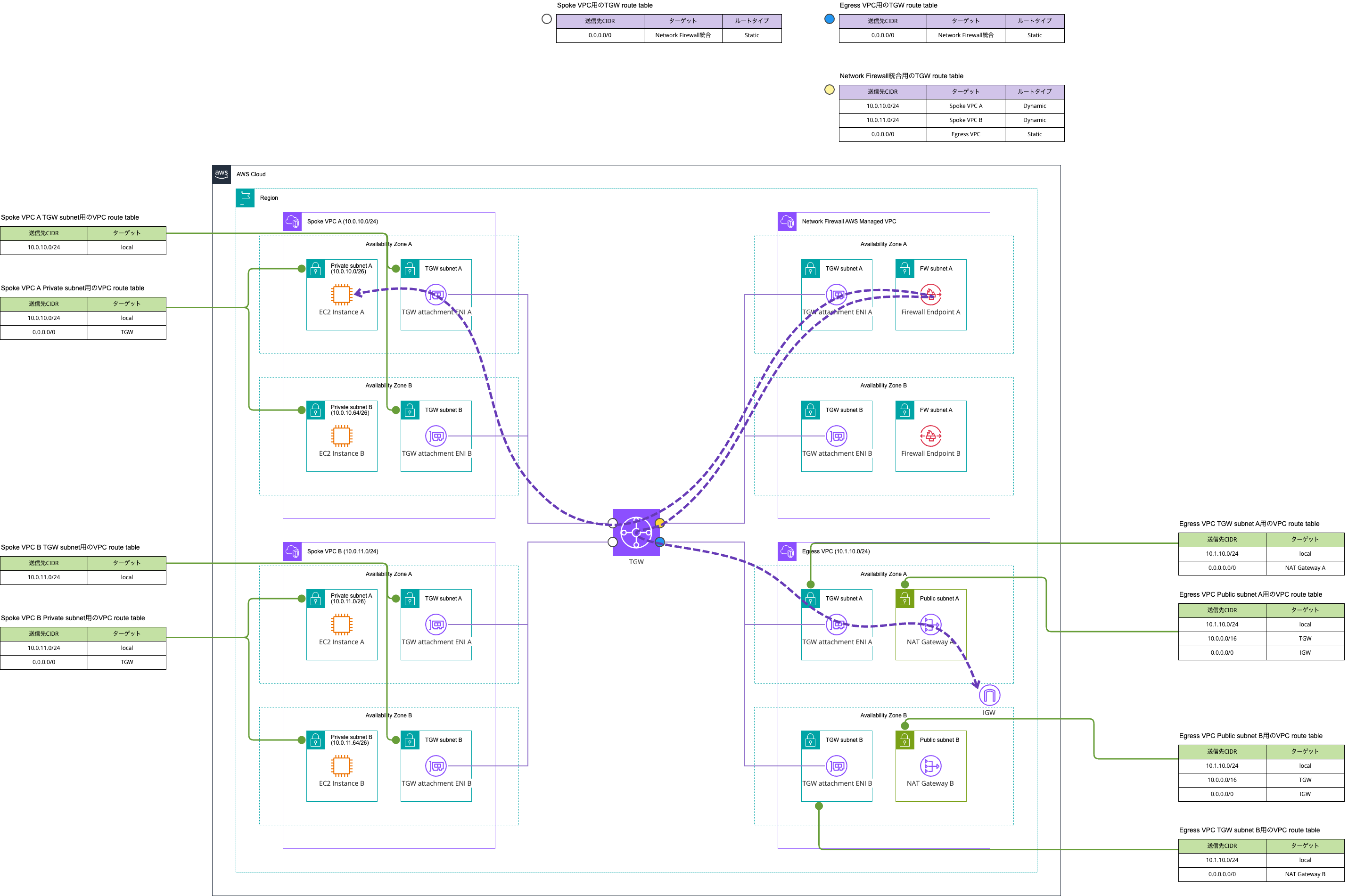This screenshot has width=1348, height=896.
Task: Click the 'Spoke VPC A (10.0.10.0/24)' label
Action: pyautogui.click(x=342, y=222)
